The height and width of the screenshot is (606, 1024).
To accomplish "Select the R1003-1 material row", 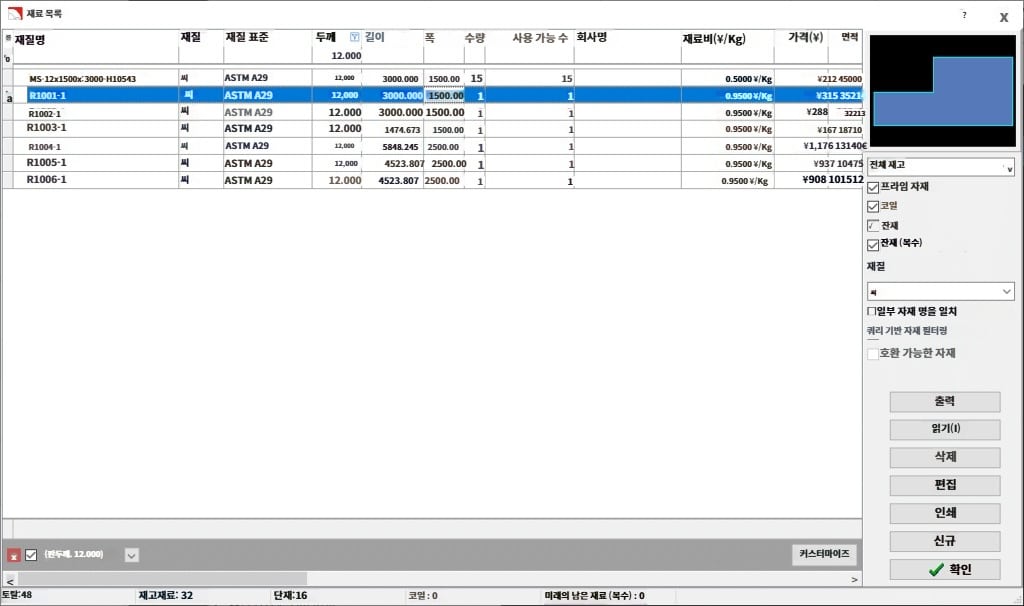I will click(x=432, y=129).
